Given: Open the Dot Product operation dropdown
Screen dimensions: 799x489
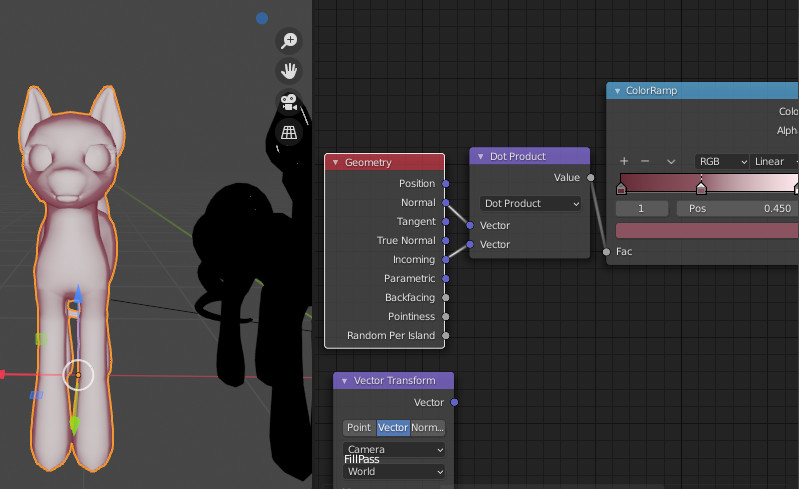Looking at the screenshot, I should coord(530,203).
